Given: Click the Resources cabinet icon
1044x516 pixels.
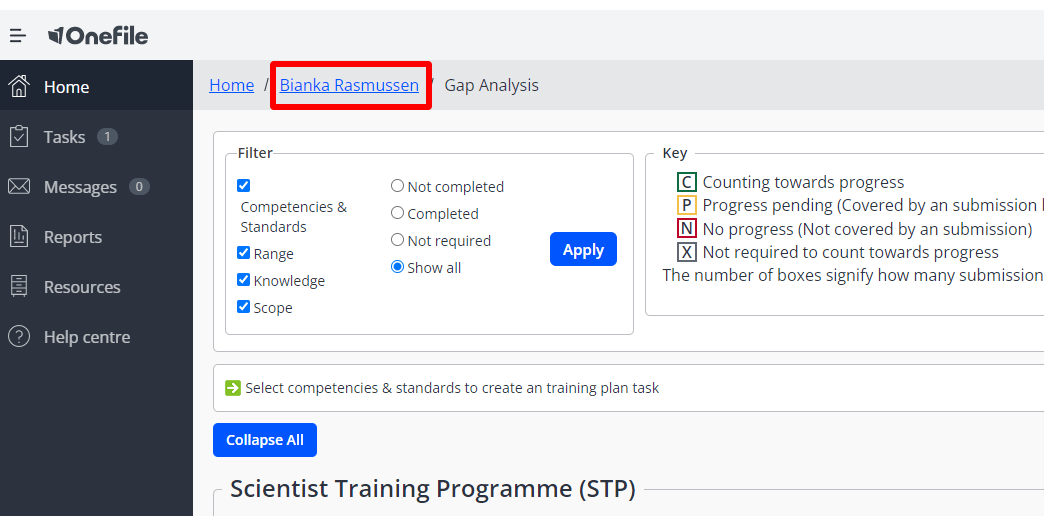Looking at the screenshot, I should pos(19,286).
